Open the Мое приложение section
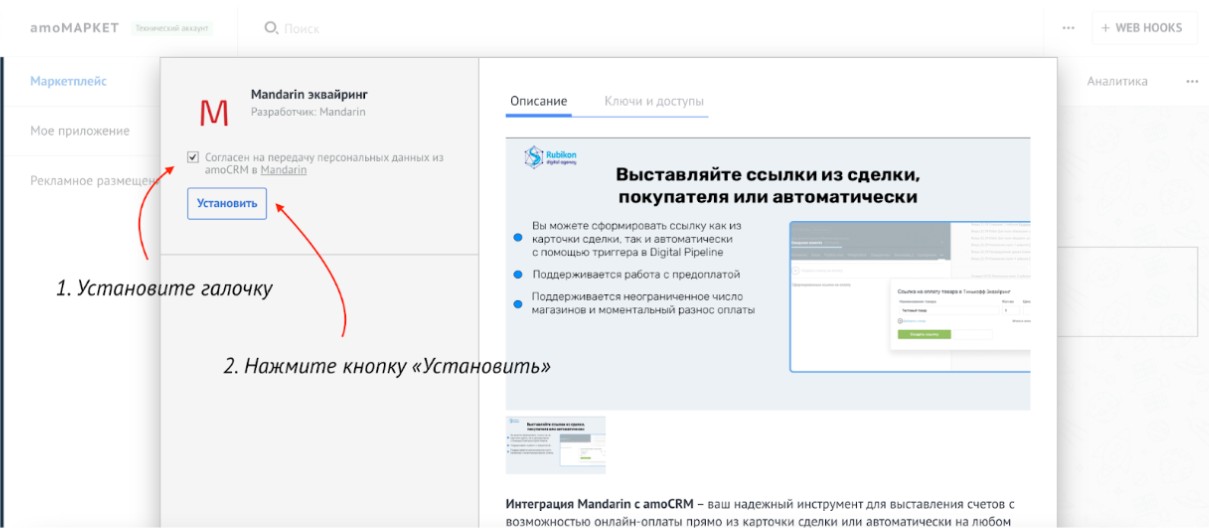 pos(80,131)
